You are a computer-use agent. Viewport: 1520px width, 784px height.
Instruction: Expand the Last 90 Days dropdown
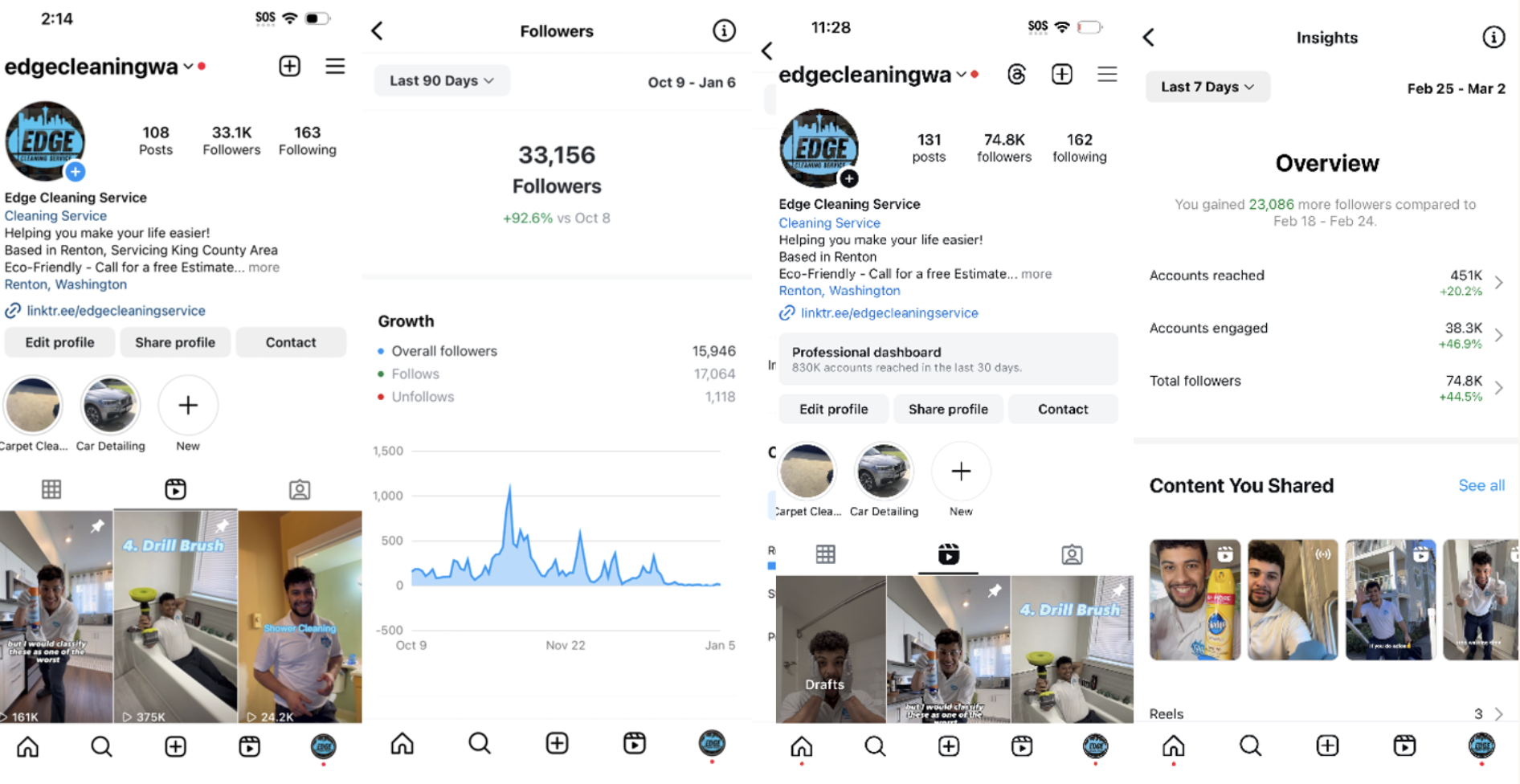[x=441, y=80]
